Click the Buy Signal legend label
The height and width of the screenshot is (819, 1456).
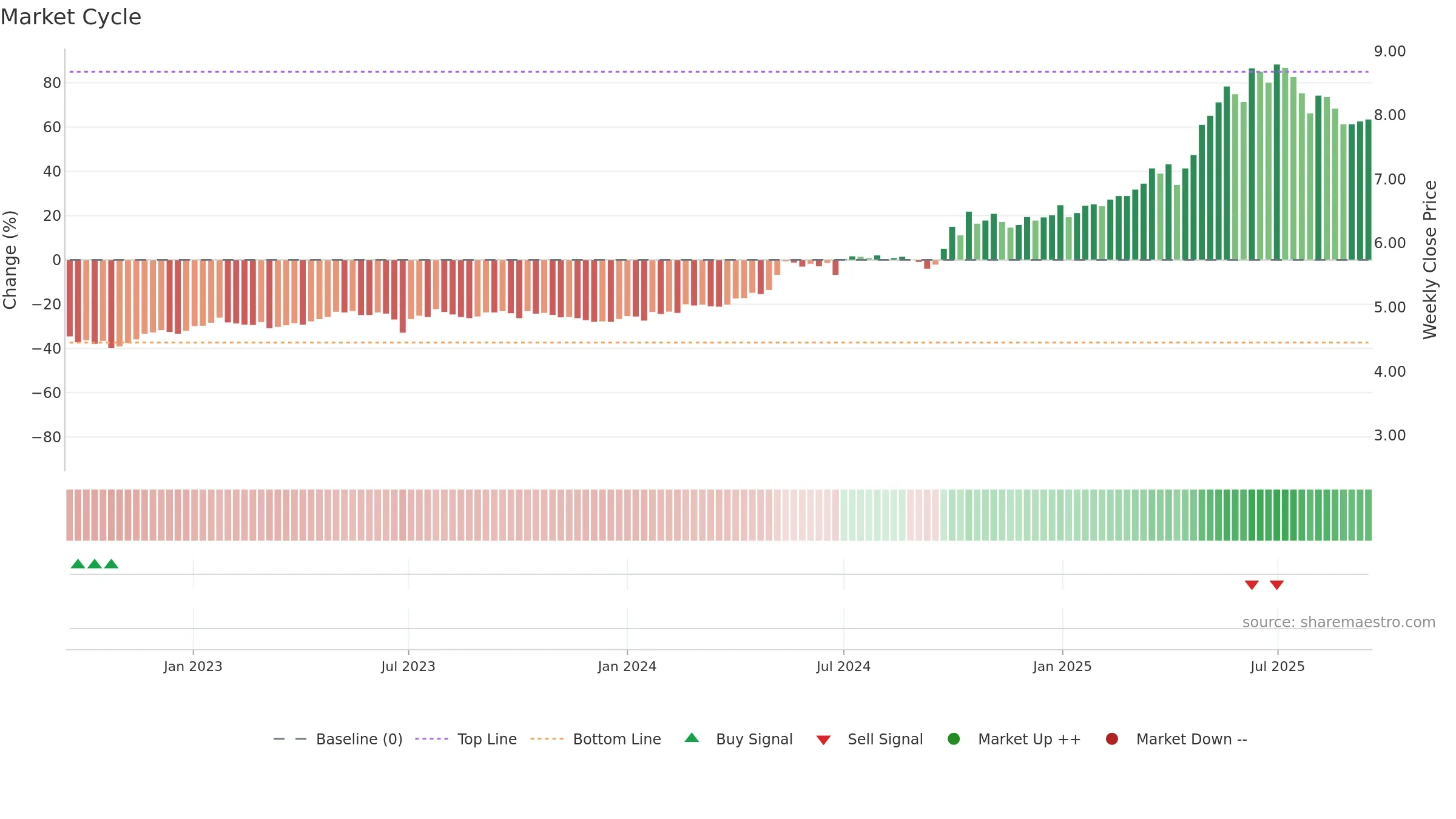tap(754, 740)
